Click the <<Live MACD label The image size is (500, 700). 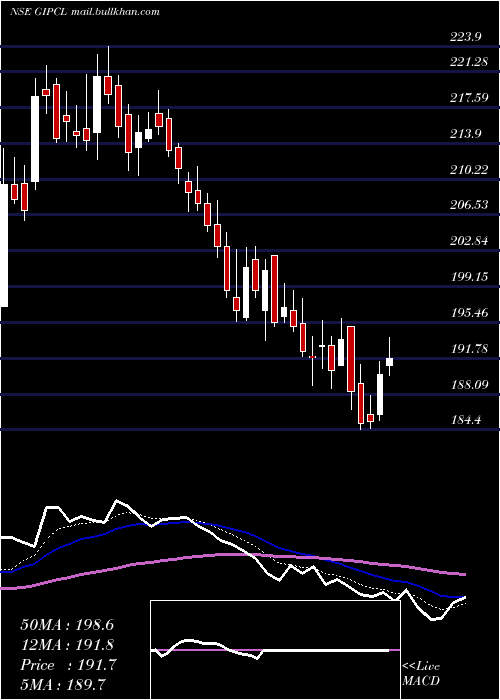421,673
